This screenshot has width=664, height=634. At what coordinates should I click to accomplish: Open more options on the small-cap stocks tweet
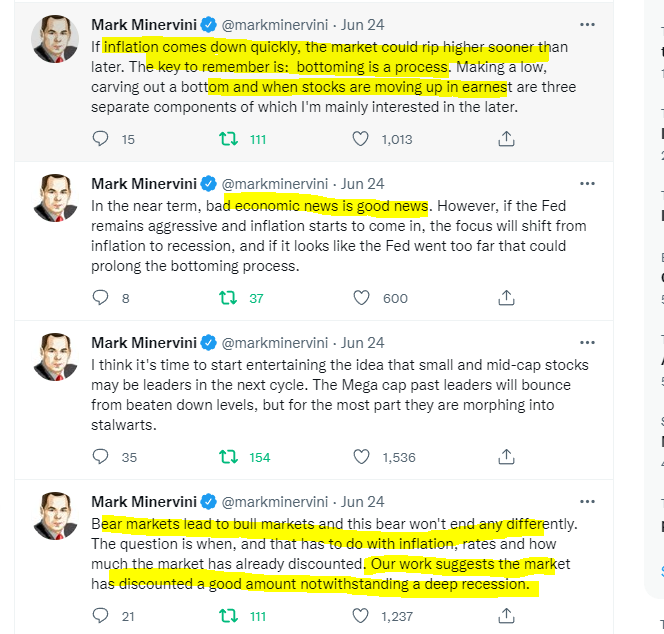coord(588,342)
